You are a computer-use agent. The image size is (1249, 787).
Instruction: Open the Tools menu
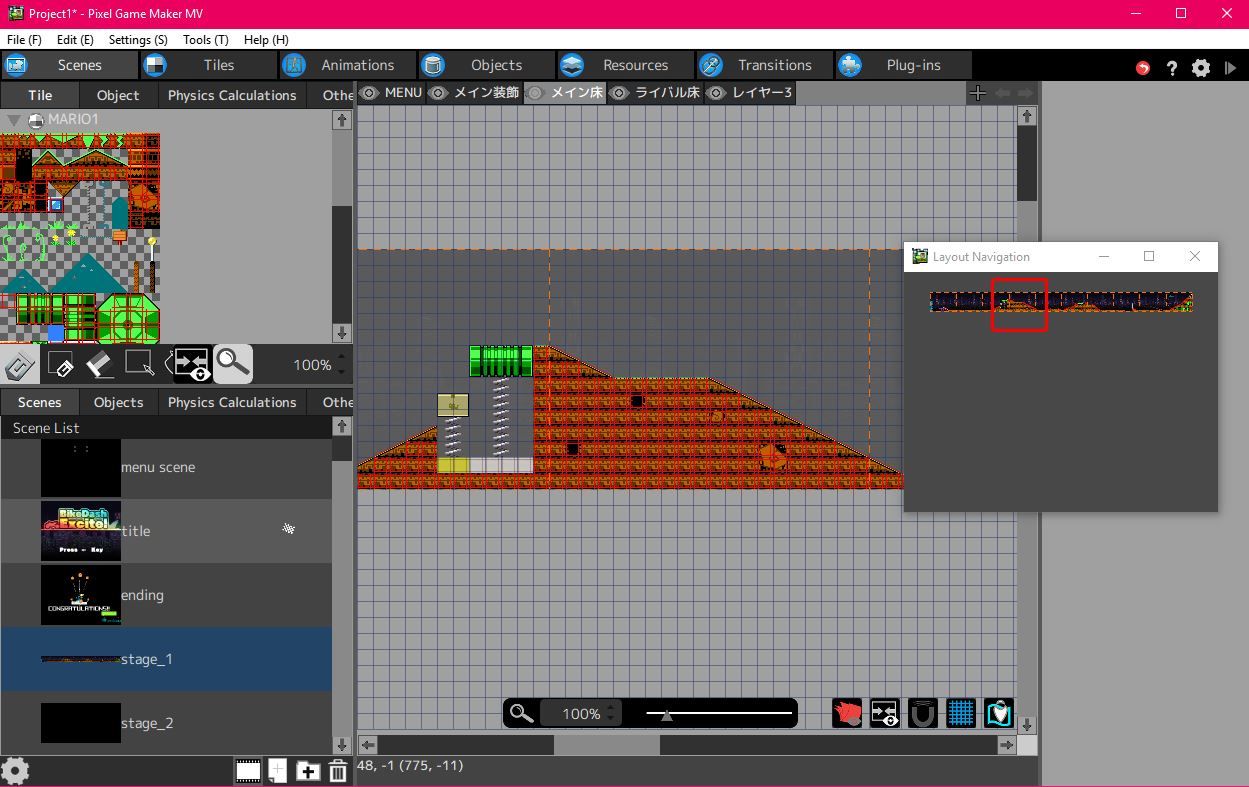[204, 40]
